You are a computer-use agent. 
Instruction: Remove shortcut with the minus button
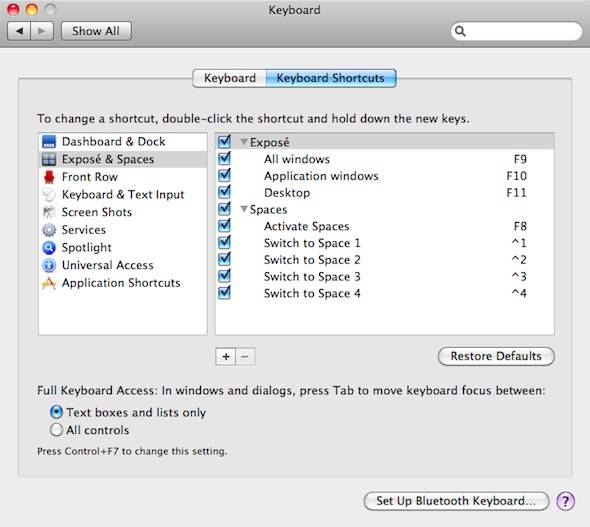[x=245, y=357]
